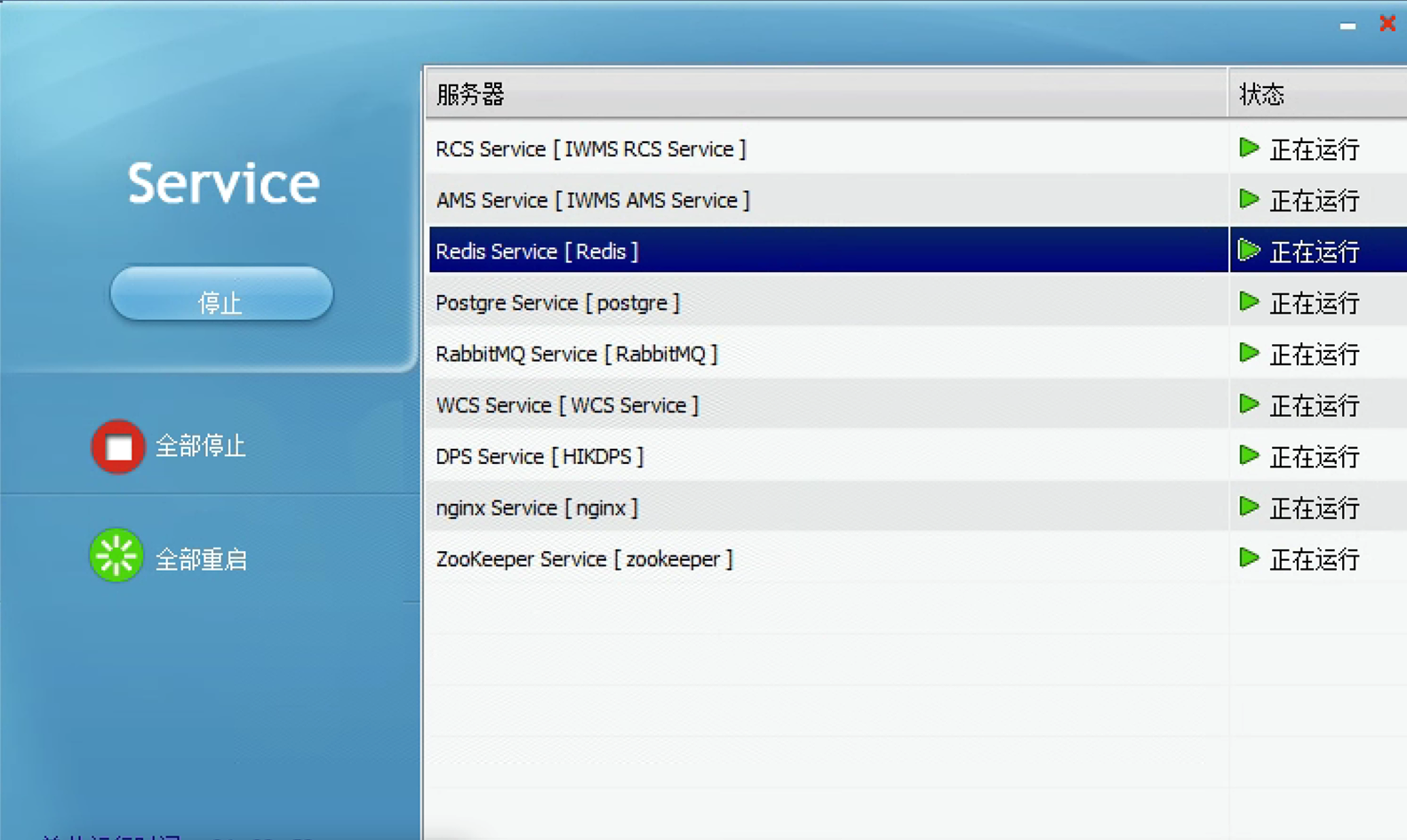Click the red Stop All icon
The image size is (1407, 840).
[118, 446]
